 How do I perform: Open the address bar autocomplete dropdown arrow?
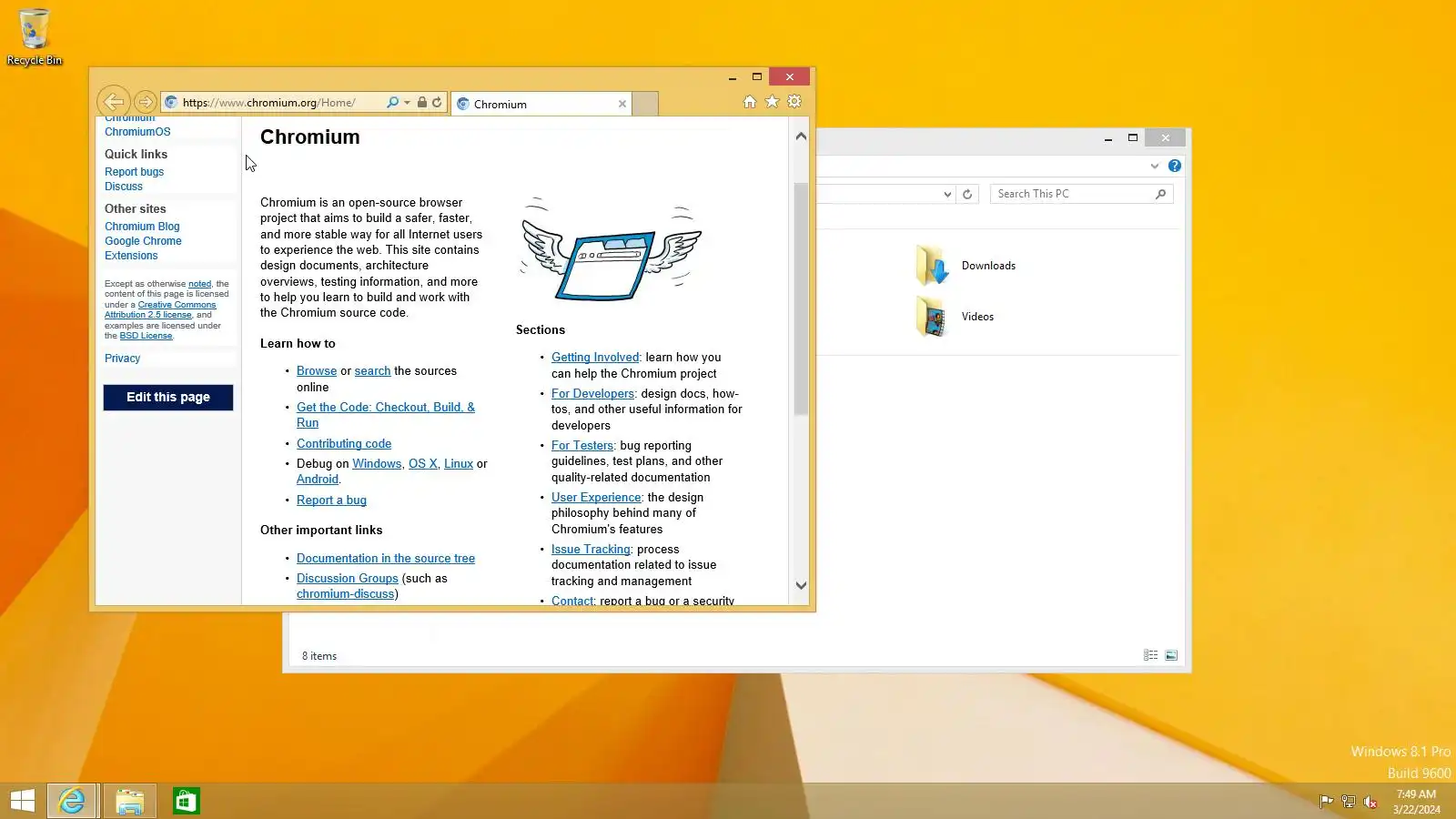pyautogui.click(x=407, y=103)
